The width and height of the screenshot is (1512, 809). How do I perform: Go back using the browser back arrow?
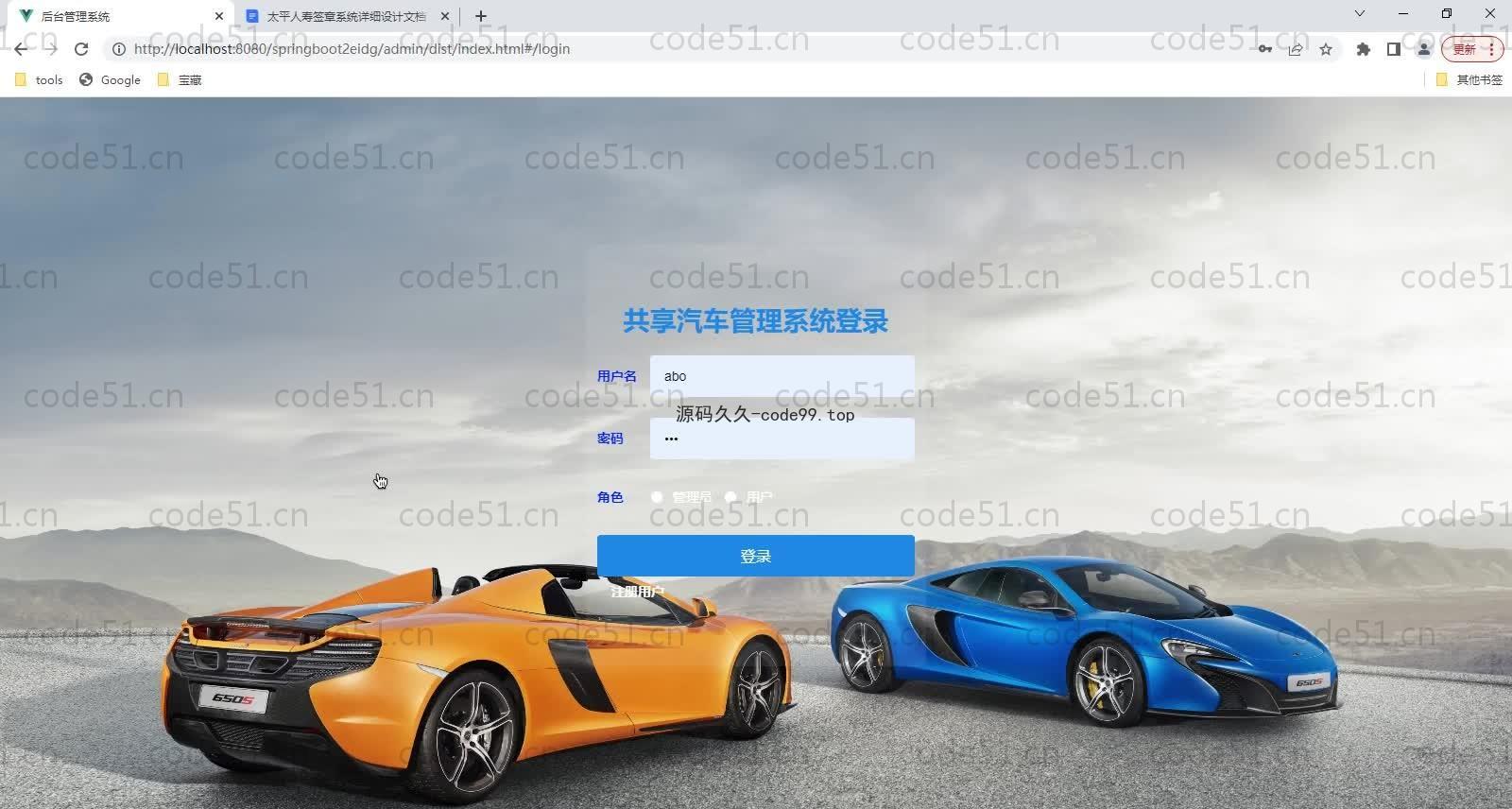pos(21,49)
